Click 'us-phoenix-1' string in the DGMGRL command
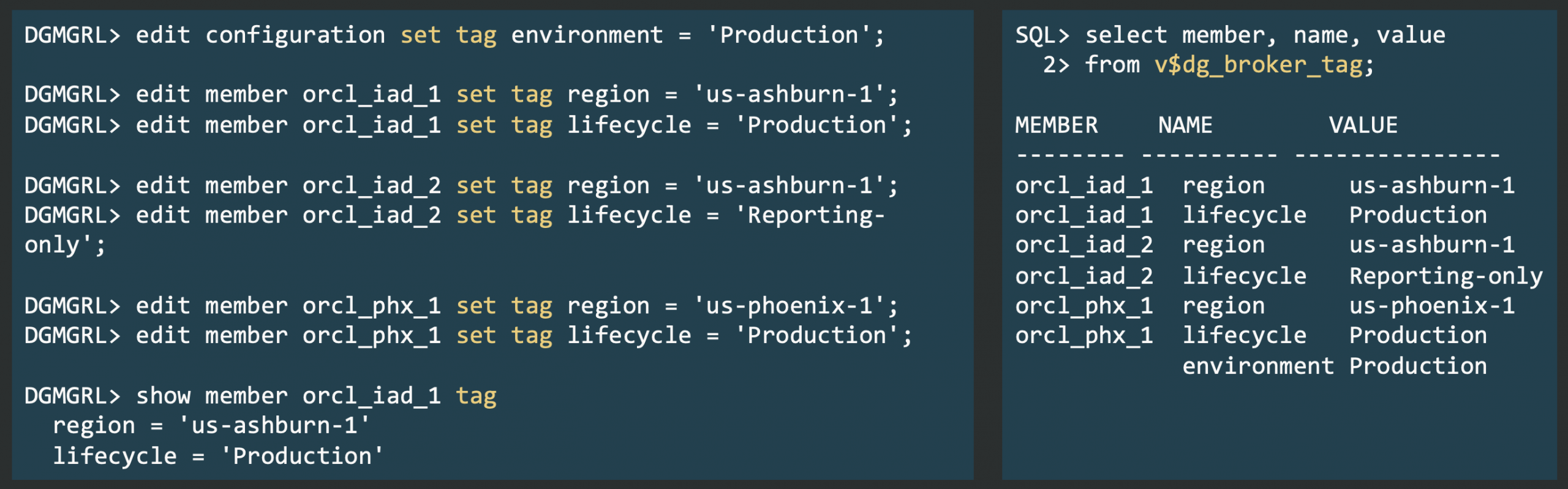 [x=788, y=306]
